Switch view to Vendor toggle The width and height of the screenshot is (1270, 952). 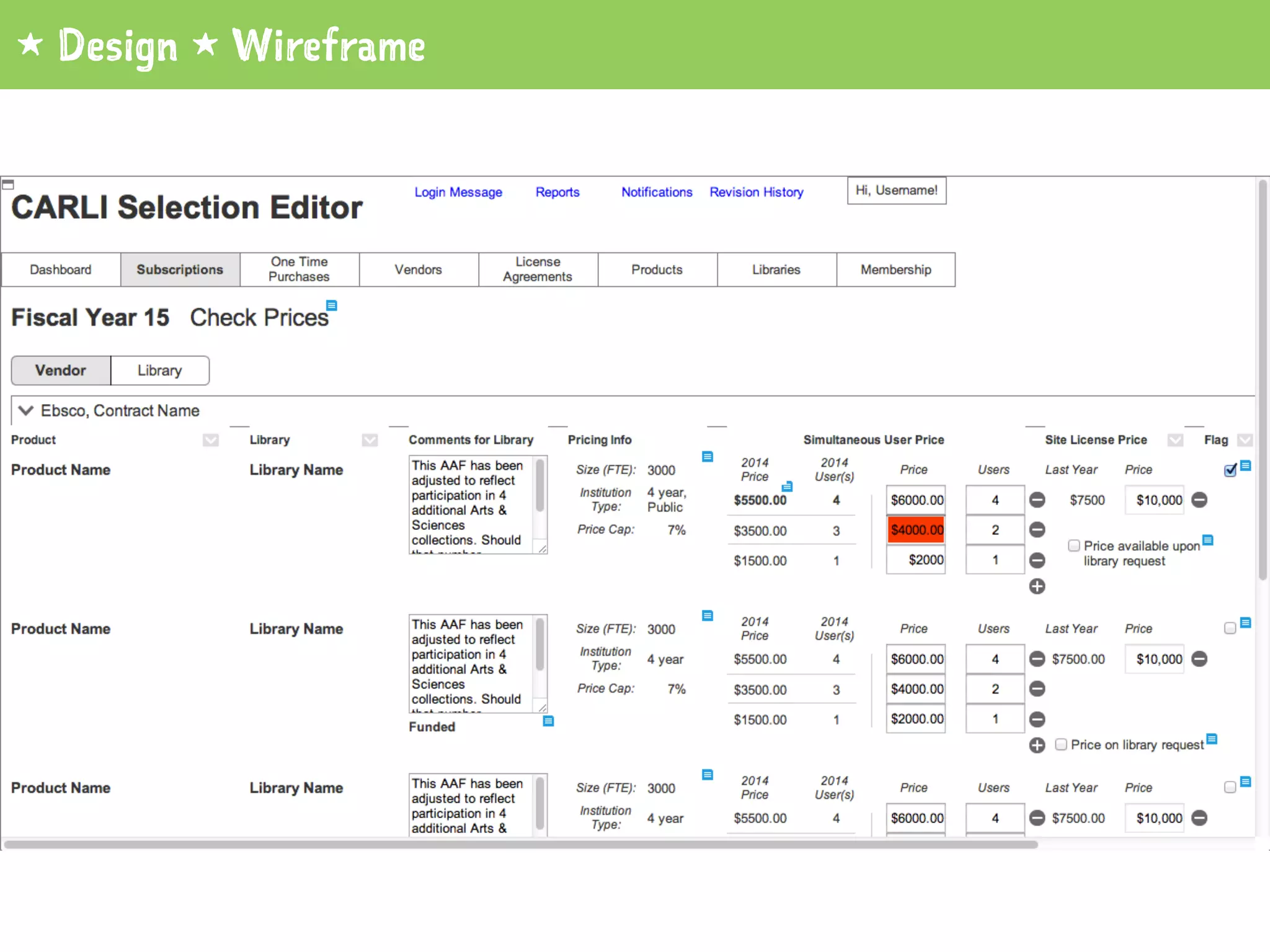61,371
